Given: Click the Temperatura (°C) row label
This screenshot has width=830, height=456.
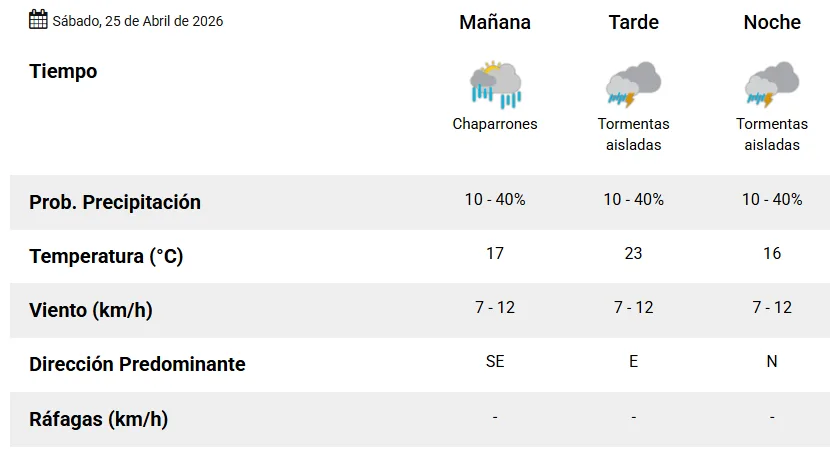Looking at the screenshot, I should pyautogui.click(x=106, y=256).
